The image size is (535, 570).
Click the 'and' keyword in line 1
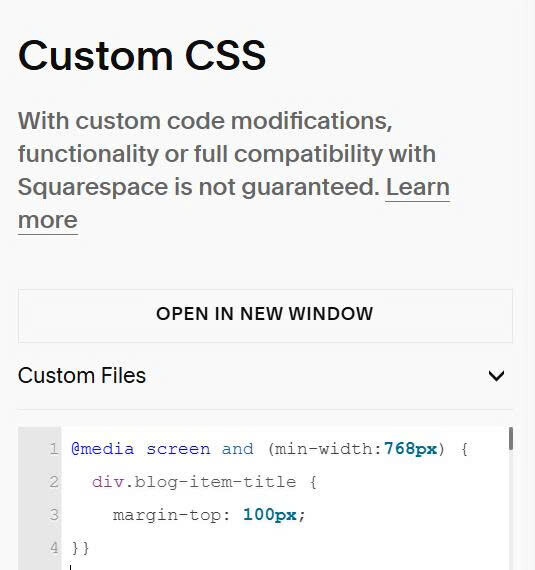pyautogui.click(x=237, y=449)
